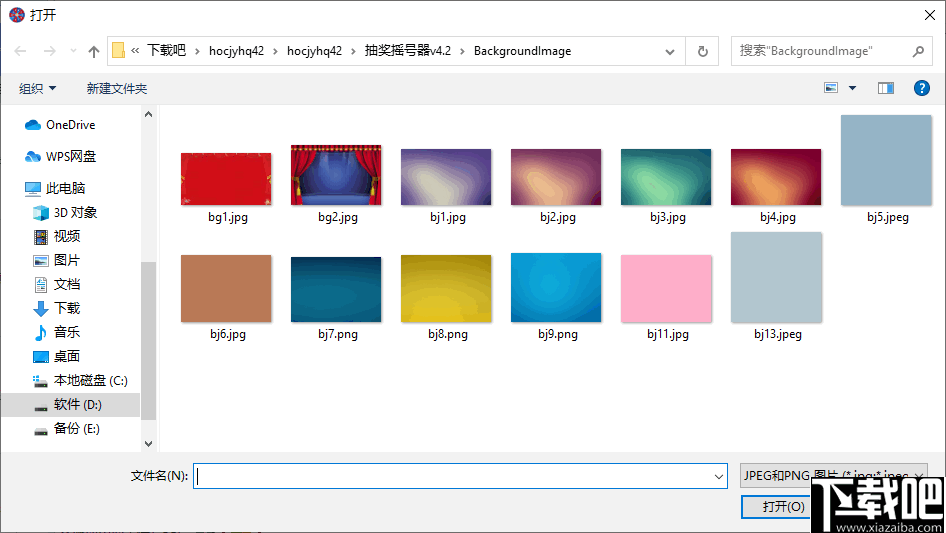Go back using the back arrow
This screenshot has height=533, width=946.
pyautogui.click(x=20, y=51)
